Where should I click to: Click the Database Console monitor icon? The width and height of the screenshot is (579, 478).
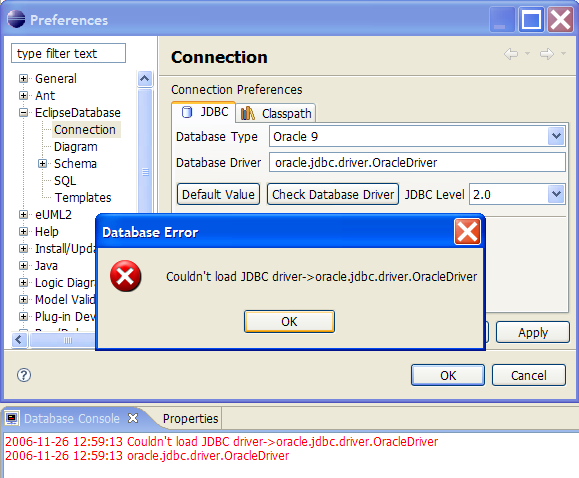click(12, 419)
